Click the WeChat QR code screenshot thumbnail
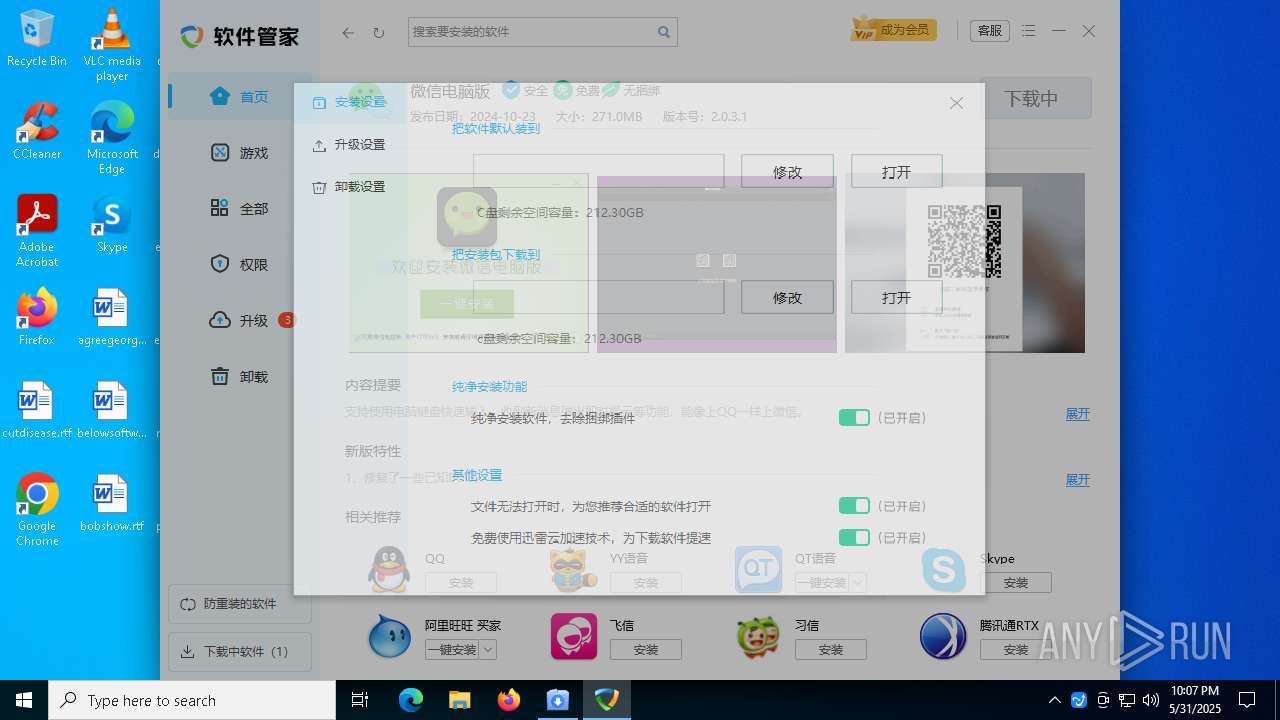1280x720 pixels. click(965, 263)
